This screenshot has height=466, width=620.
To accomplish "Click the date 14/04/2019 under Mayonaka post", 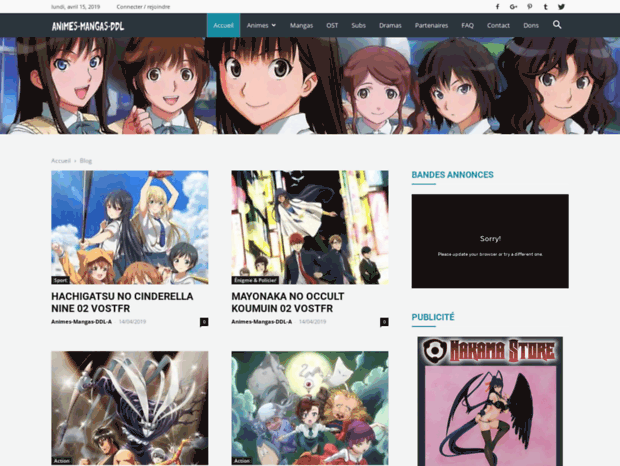I will click(x=312, y=322).
